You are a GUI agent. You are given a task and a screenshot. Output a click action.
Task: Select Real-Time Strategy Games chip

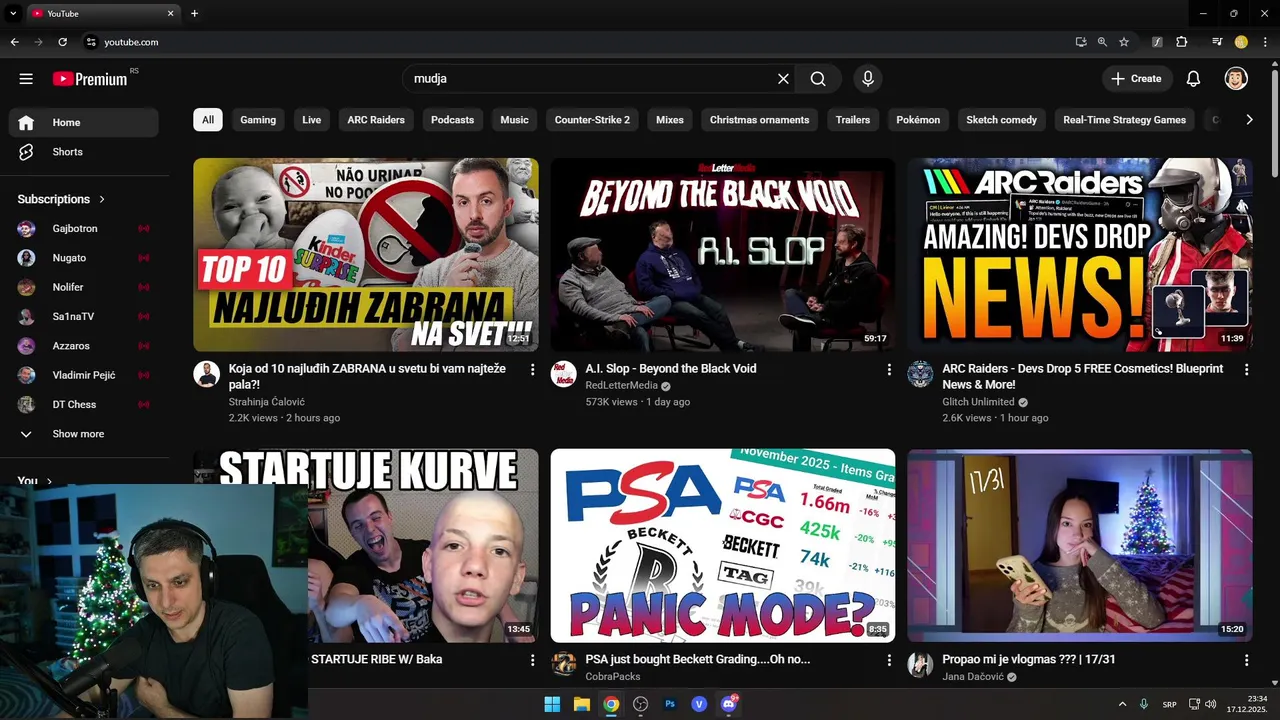[1124, 120]
